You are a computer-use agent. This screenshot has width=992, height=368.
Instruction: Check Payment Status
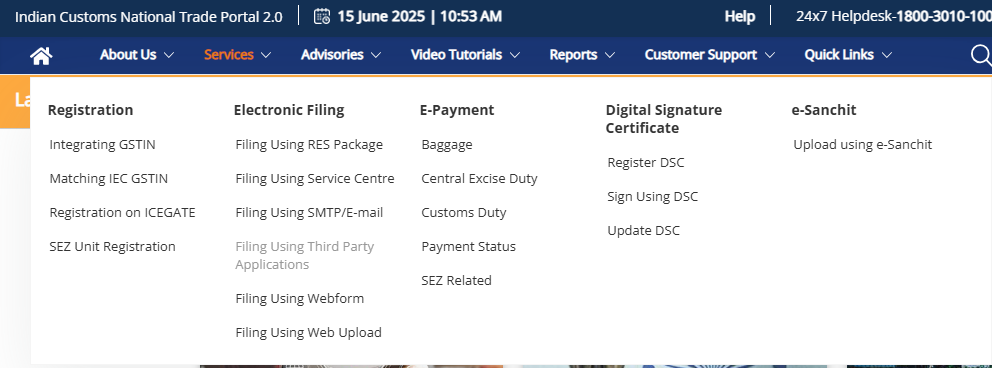[469, 247]
